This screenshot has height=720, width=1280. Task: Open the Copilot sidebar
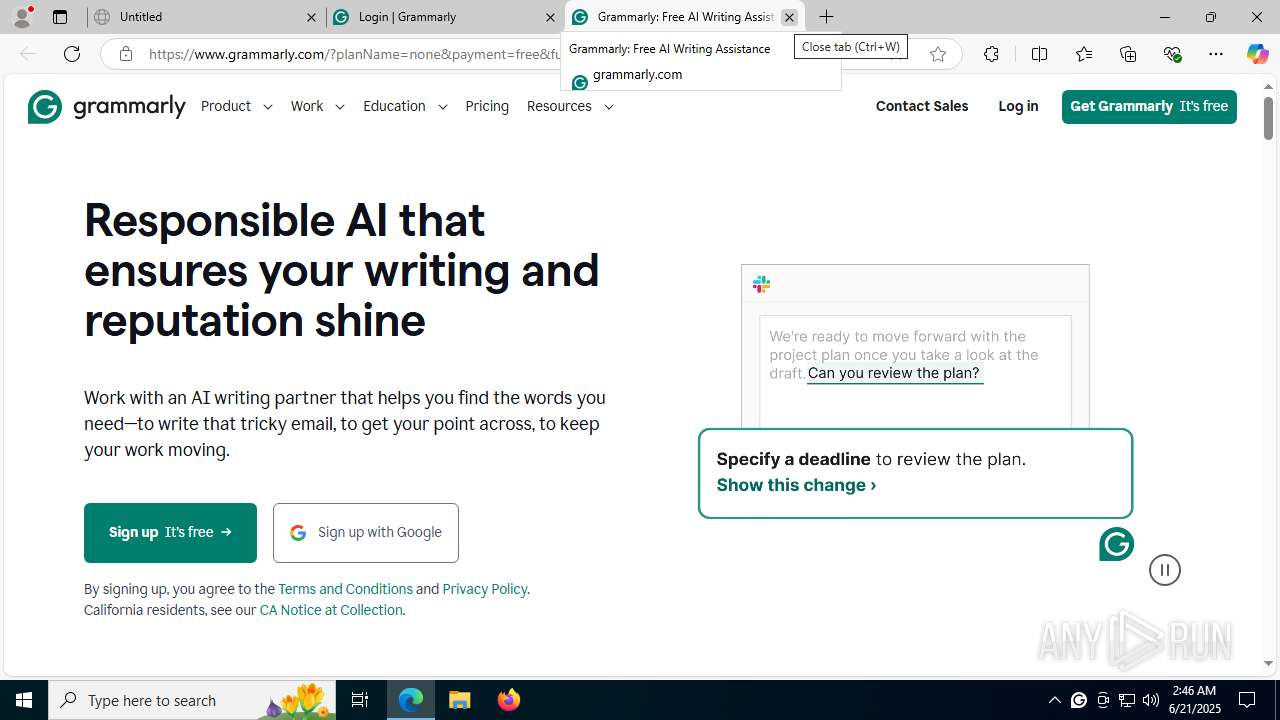pos(1257,54)
